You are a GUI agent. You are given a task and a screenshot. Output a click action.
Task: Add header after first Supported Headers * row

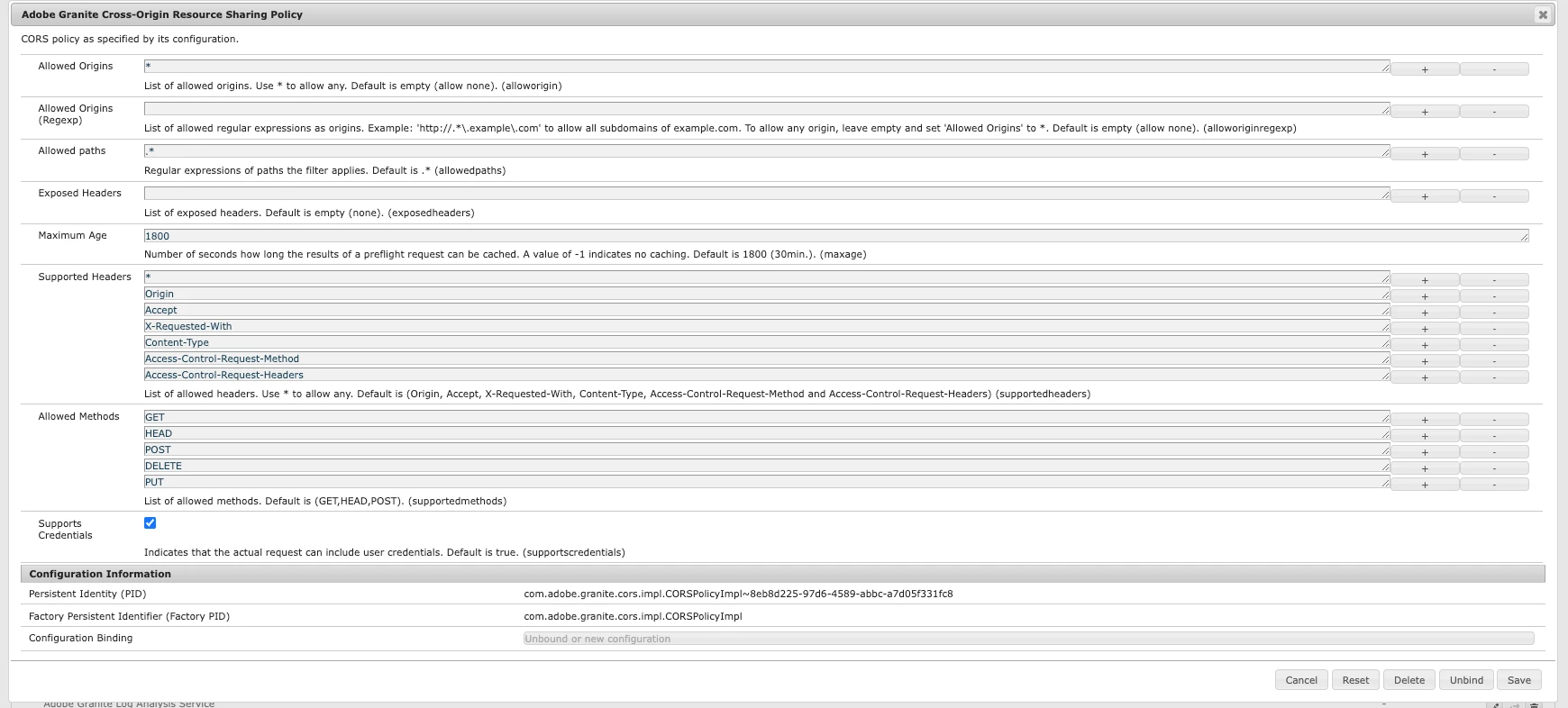(x=1425, y=280)
